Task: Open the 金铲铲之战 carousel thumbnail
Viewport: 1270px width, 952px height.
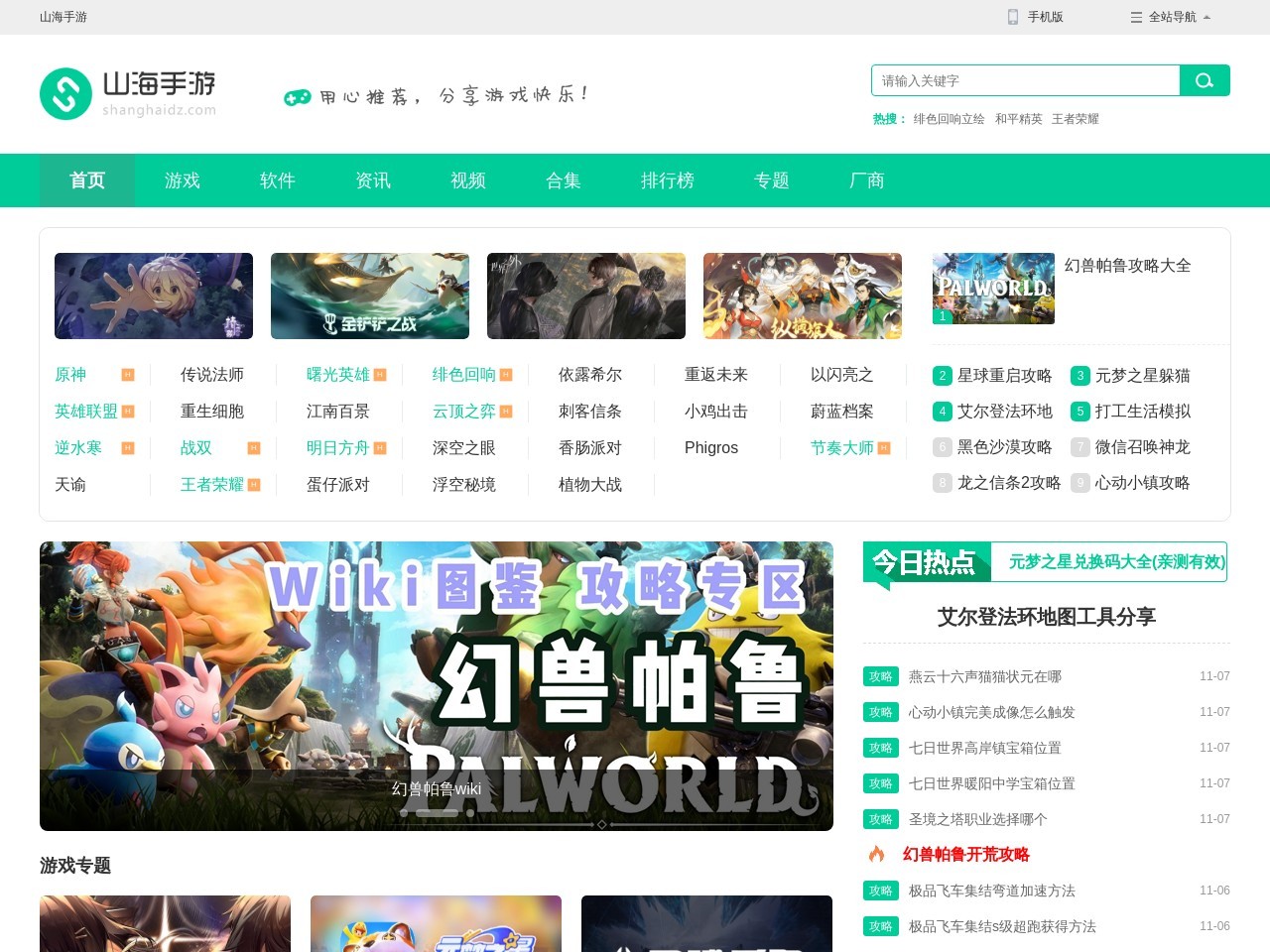Action: click(x=369, y=296)
